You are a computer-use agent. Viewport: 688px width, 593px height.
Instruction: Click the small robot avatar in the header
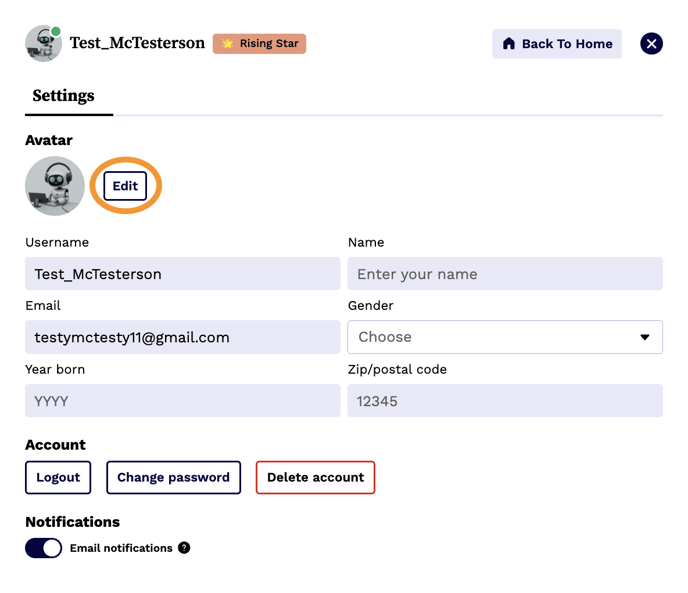coord(42,45)
